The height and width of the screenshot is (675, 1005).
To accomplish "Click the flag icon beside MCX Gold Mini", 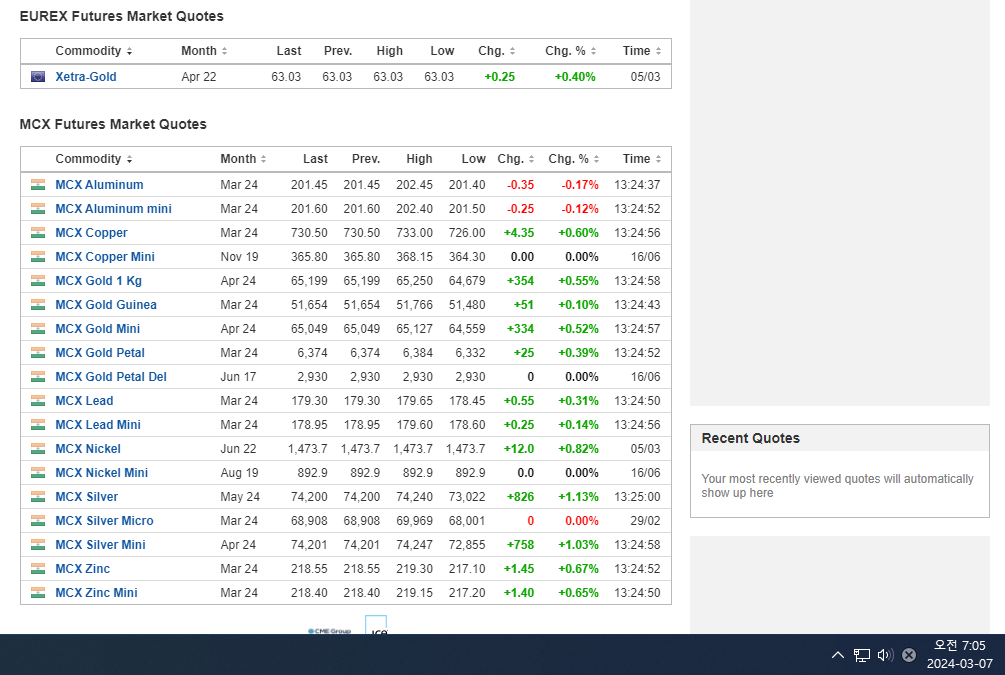I will coord(38,329).
